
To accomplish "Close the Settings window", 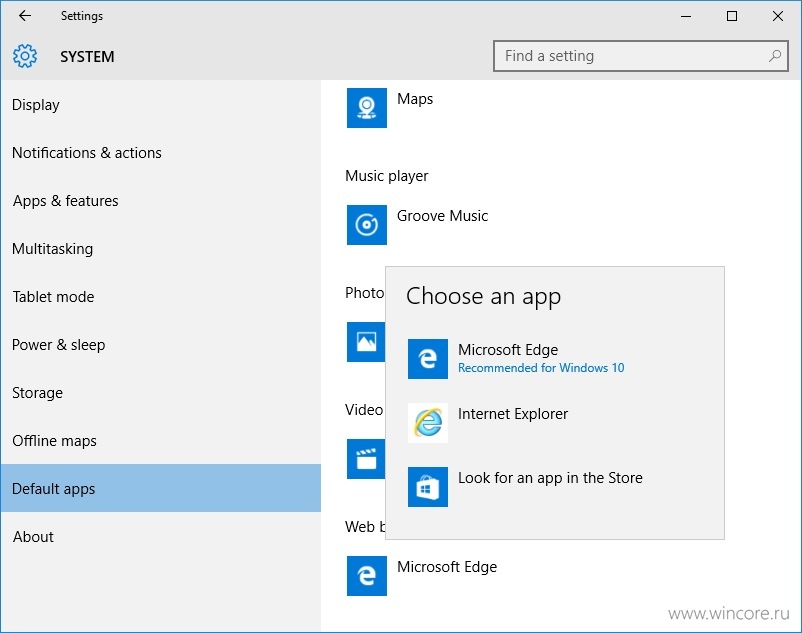I will pos(777,16).
